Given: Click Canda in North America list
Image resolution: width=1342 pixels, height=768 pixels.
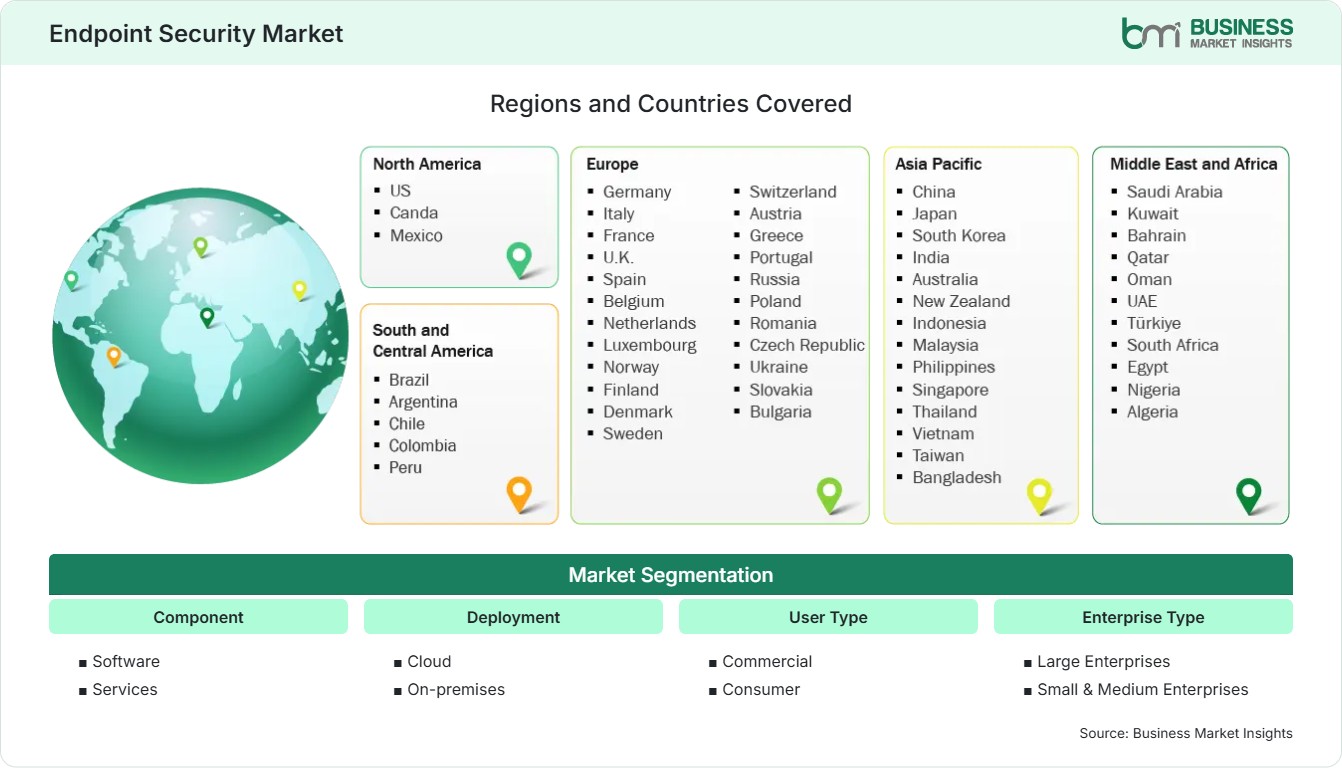Looking at the screenshot, I should [414, 212].
